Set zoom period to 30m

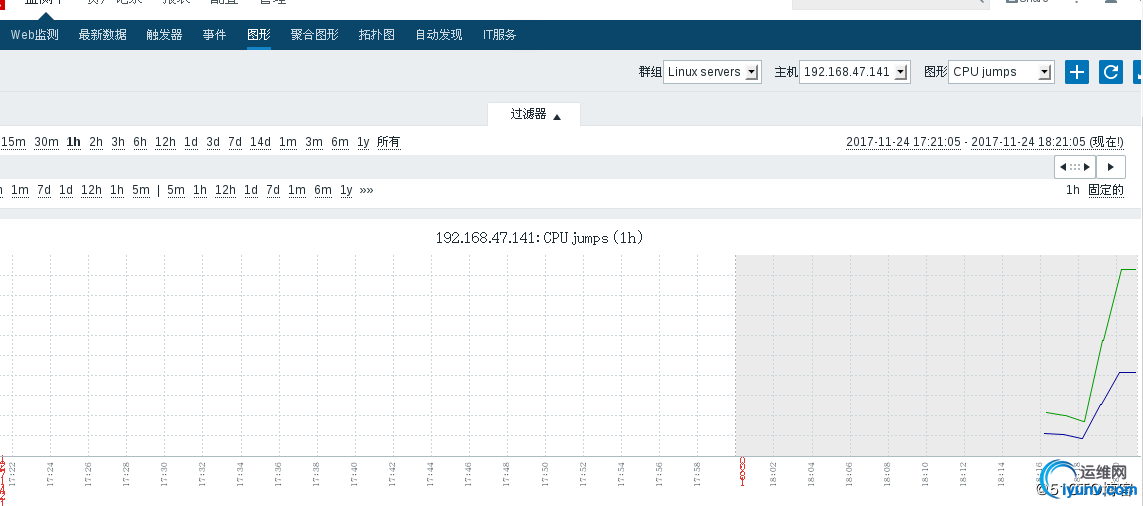click(x=47, y=141)
